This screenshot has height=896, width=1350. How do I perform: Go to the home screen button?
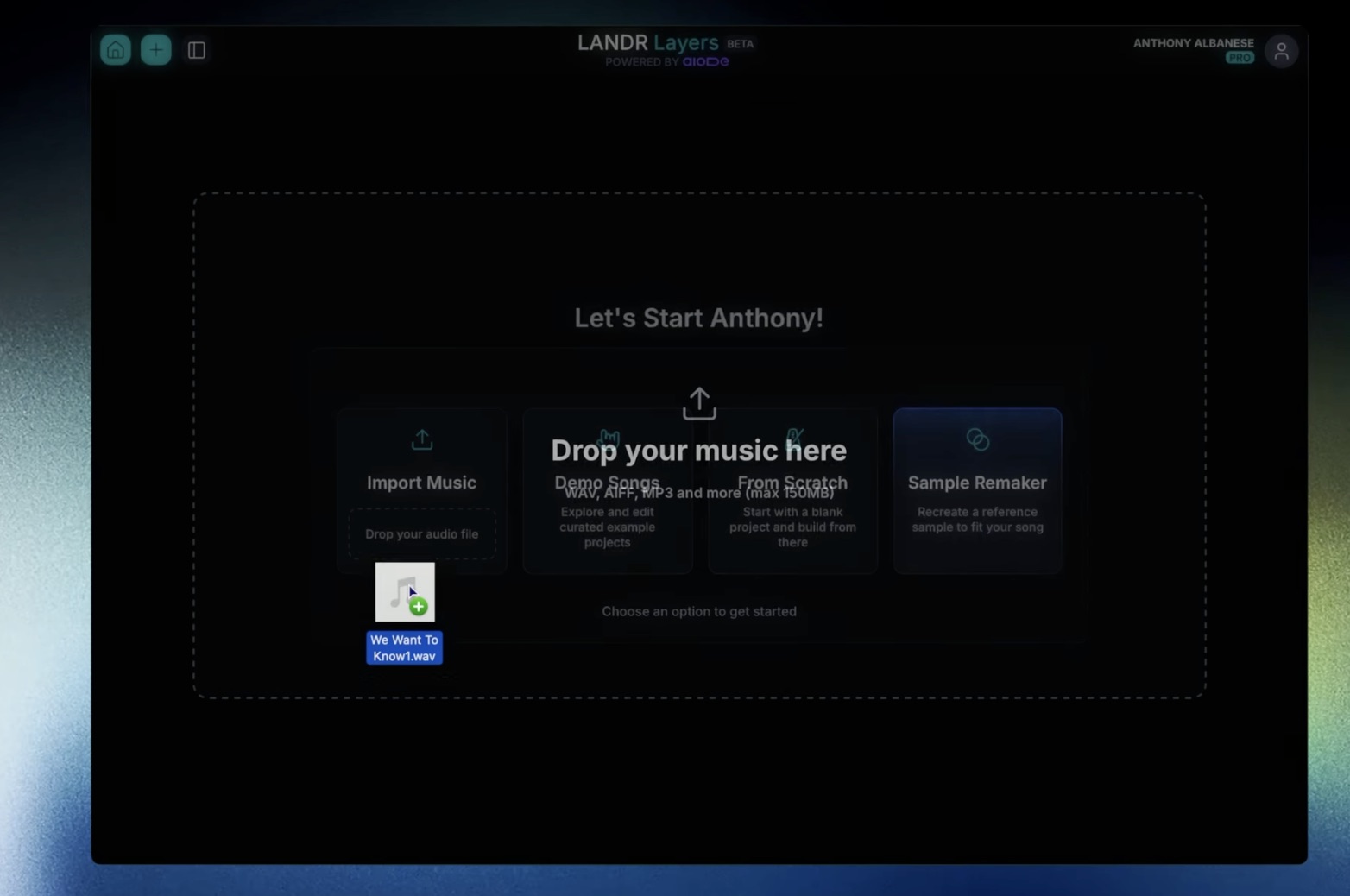click(x=116, y=50)
